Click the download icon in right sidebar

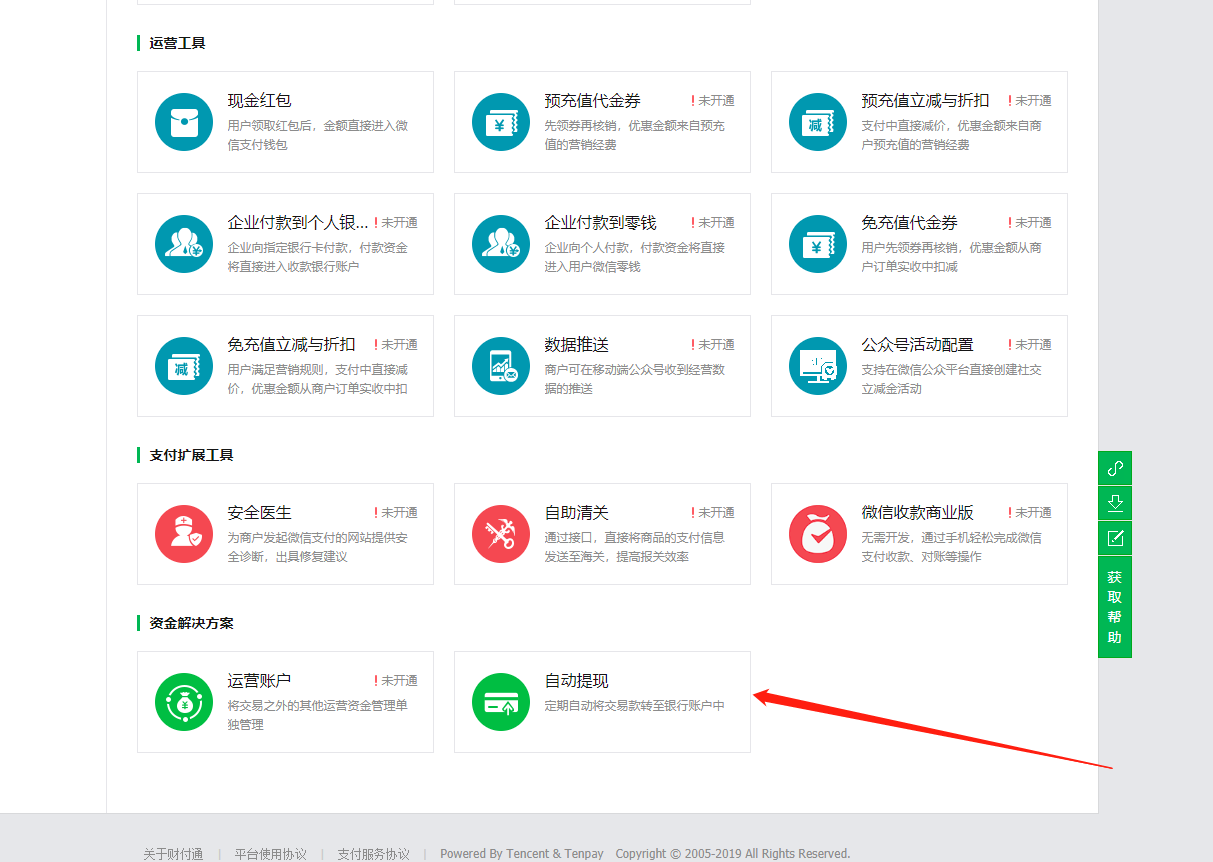(x=1115, y=503)
